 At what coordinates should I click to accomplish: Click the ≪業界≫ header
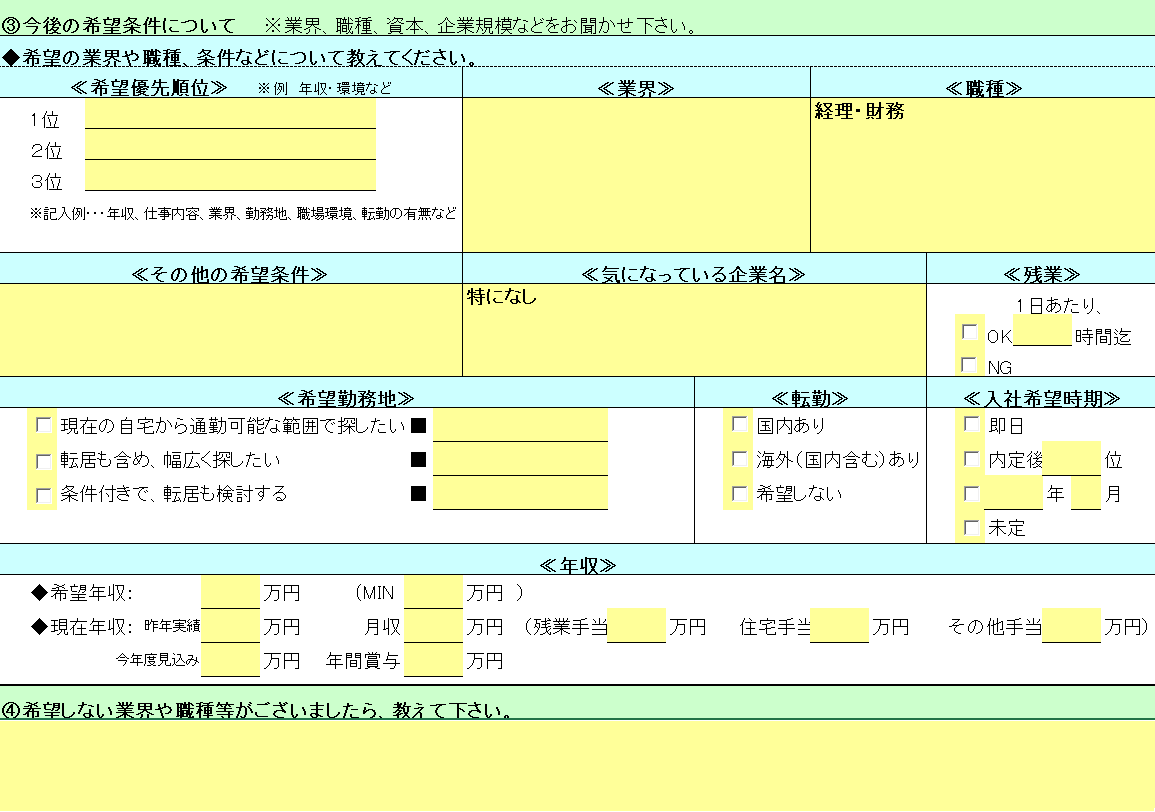pos(636,88)
